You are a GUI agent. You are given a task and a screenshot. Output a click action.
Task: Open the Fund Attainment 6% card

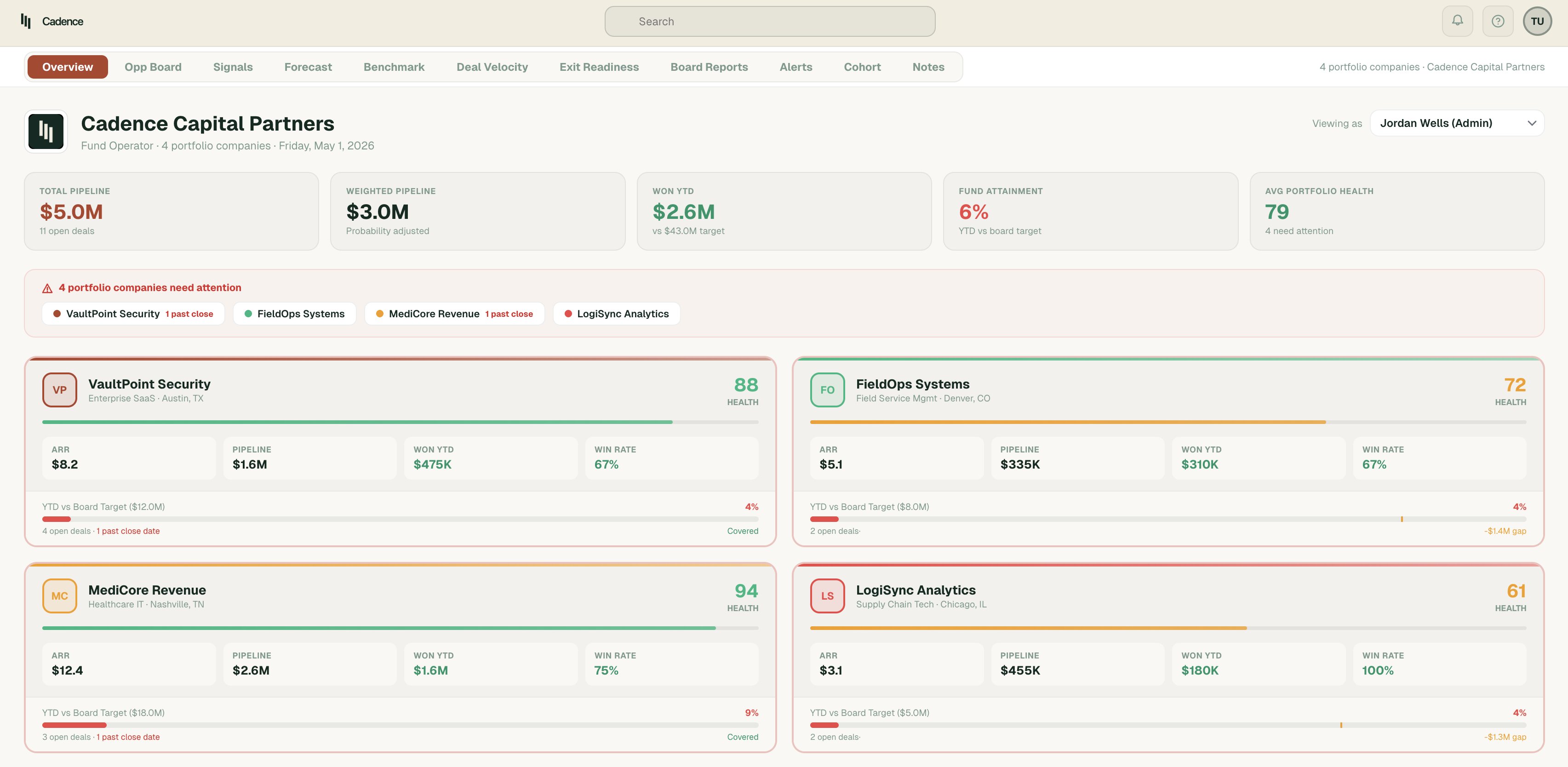1091,211
